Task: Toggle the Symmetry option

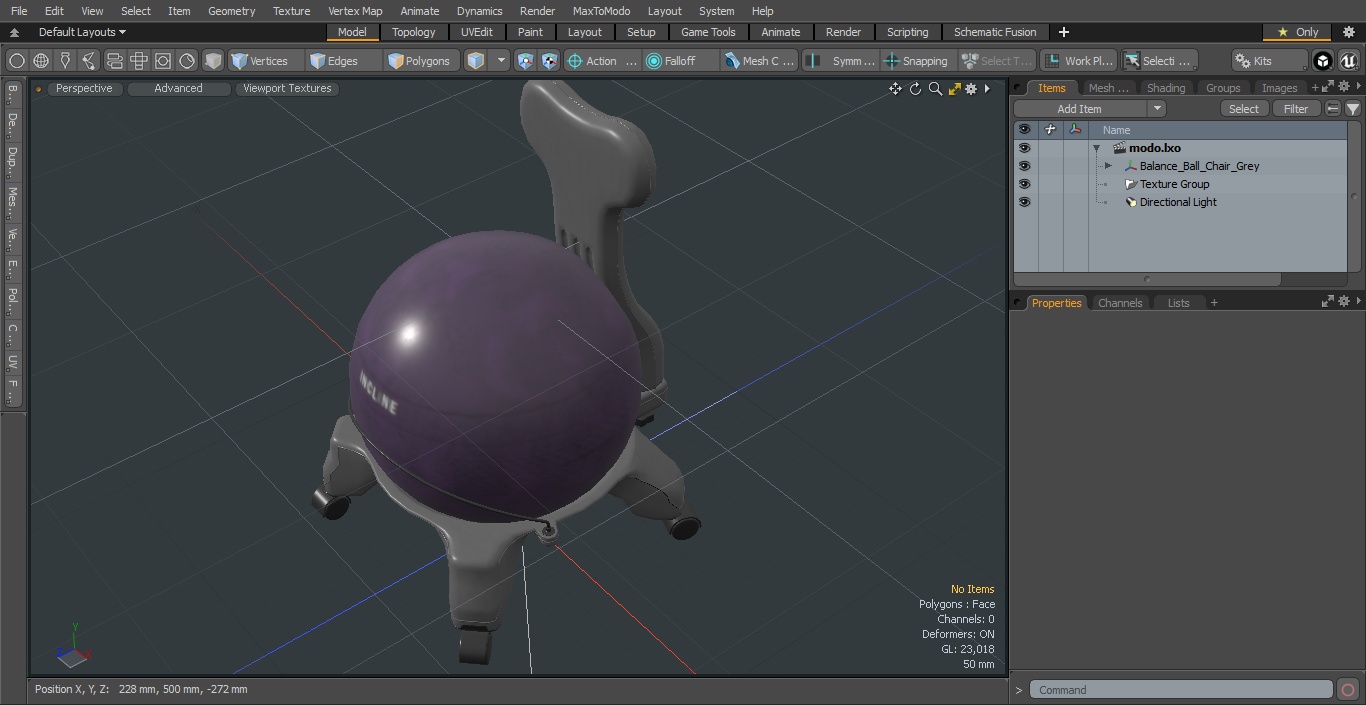Action: click(841, 61)
